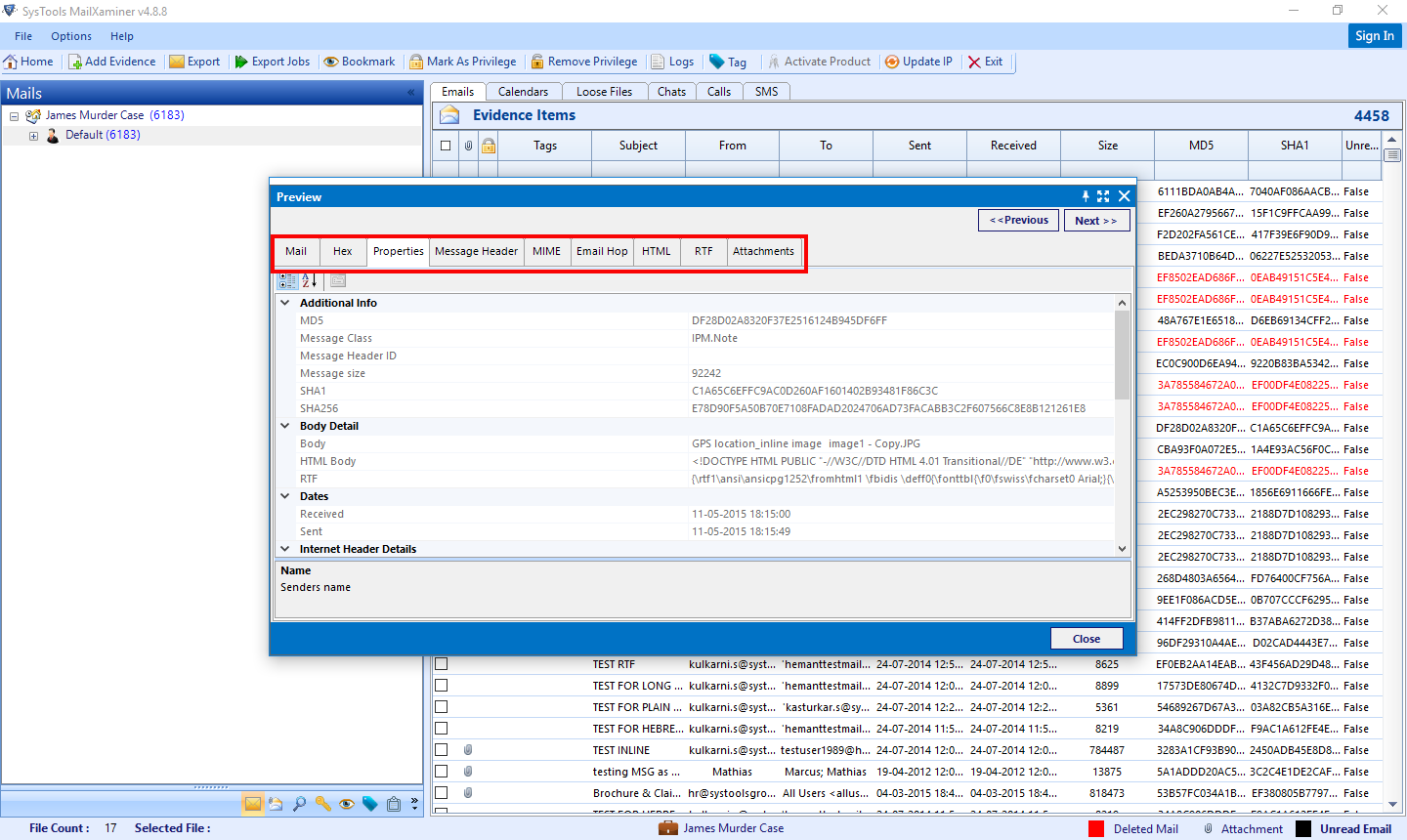This screenshot has width=1407, height=840.
Task: Switch to the Message Header tab in Preview
Action: coord(476,251)
